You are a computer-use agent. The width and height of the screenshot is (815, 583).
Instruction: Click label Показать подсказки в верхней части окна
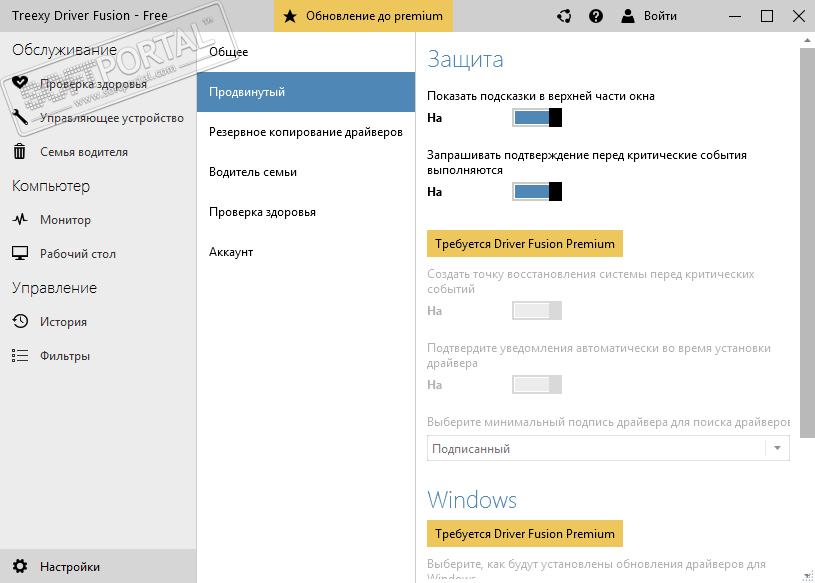coord(541,96)
